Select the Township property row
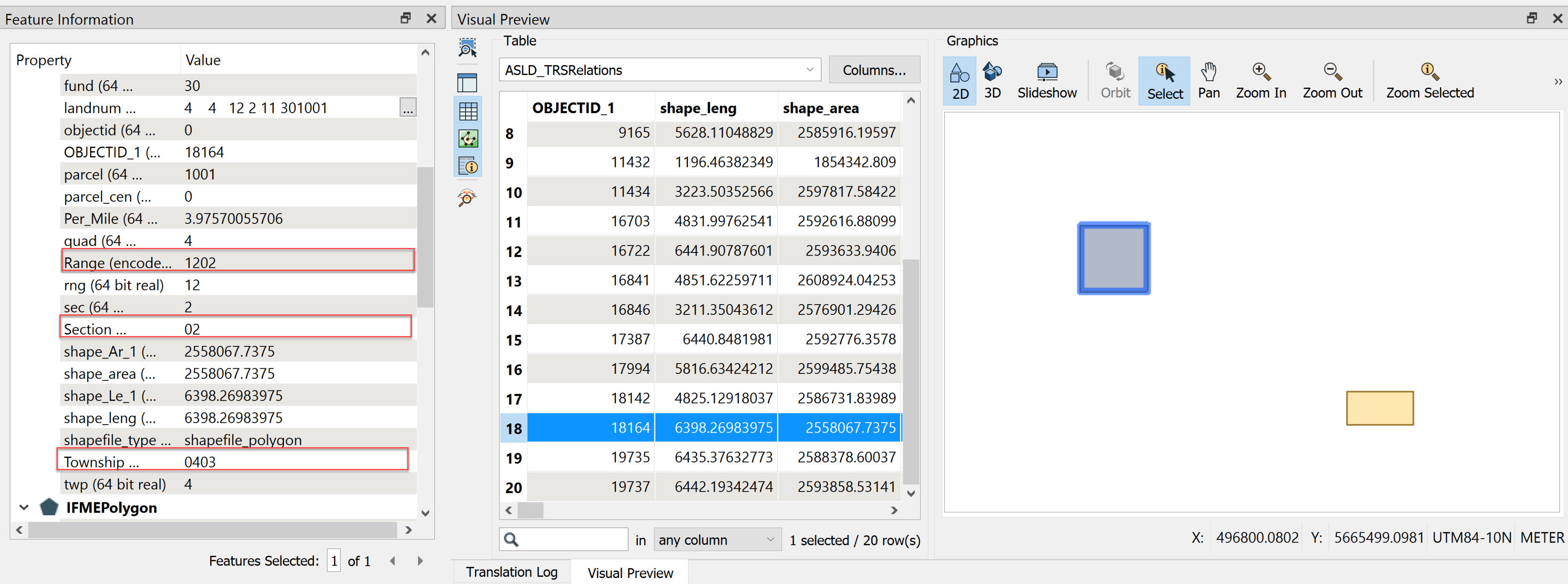1568x584 pixels. (x=239, y=462)
